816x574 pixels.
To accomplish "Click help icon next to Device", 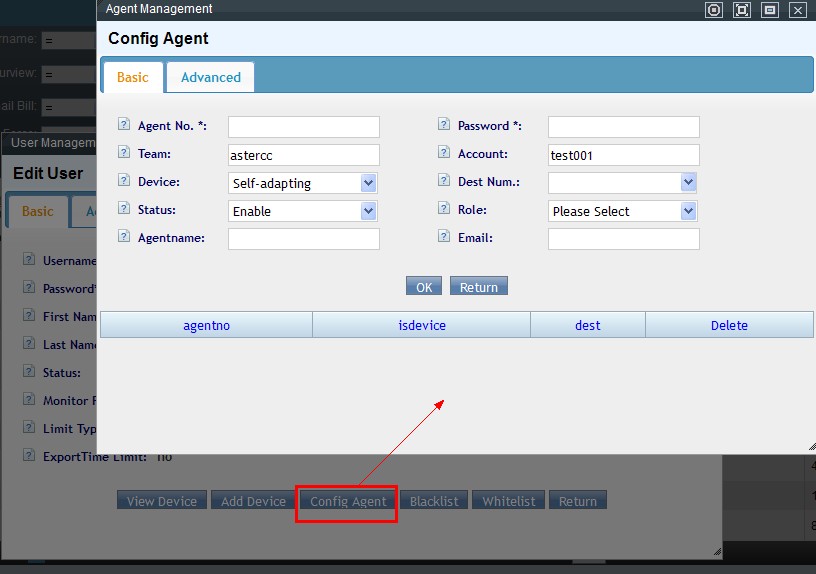I will tap(124, 180).
